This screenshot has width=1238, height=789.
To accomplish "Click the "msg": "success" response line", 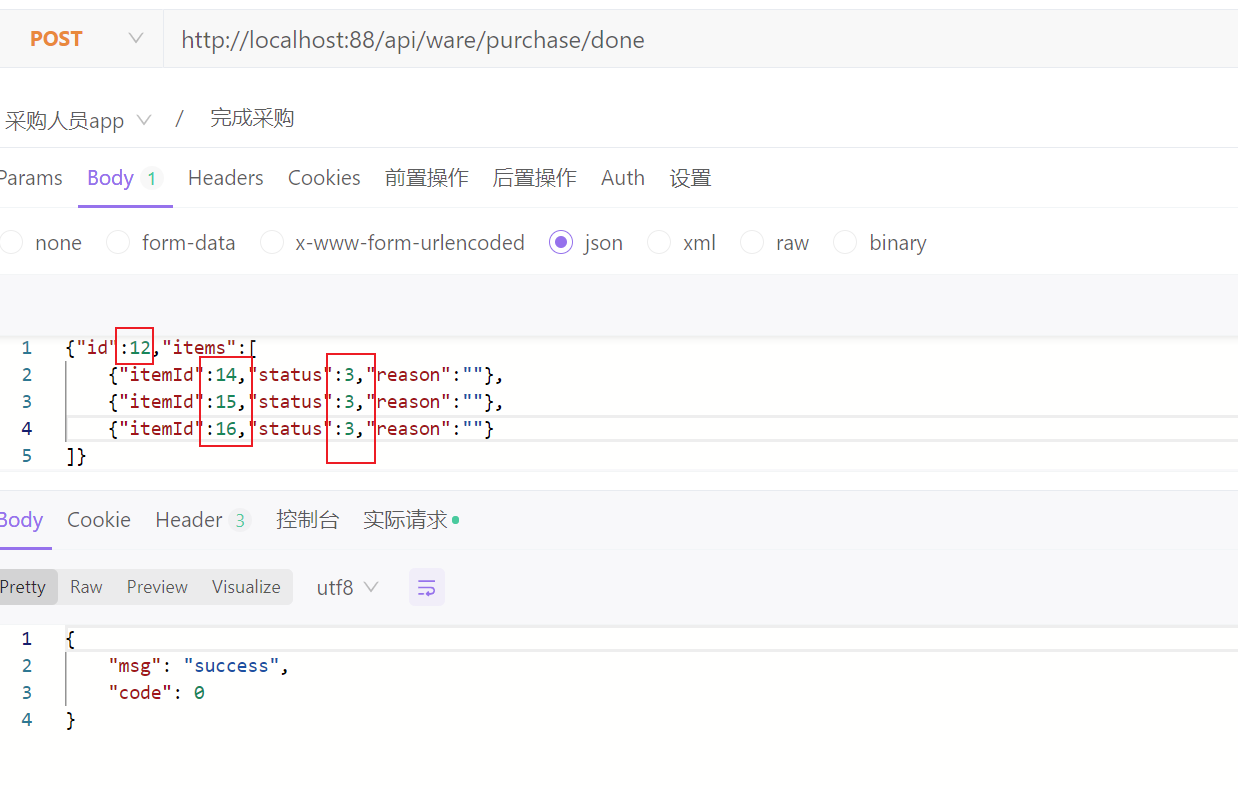I will click(x=199, y=666).
